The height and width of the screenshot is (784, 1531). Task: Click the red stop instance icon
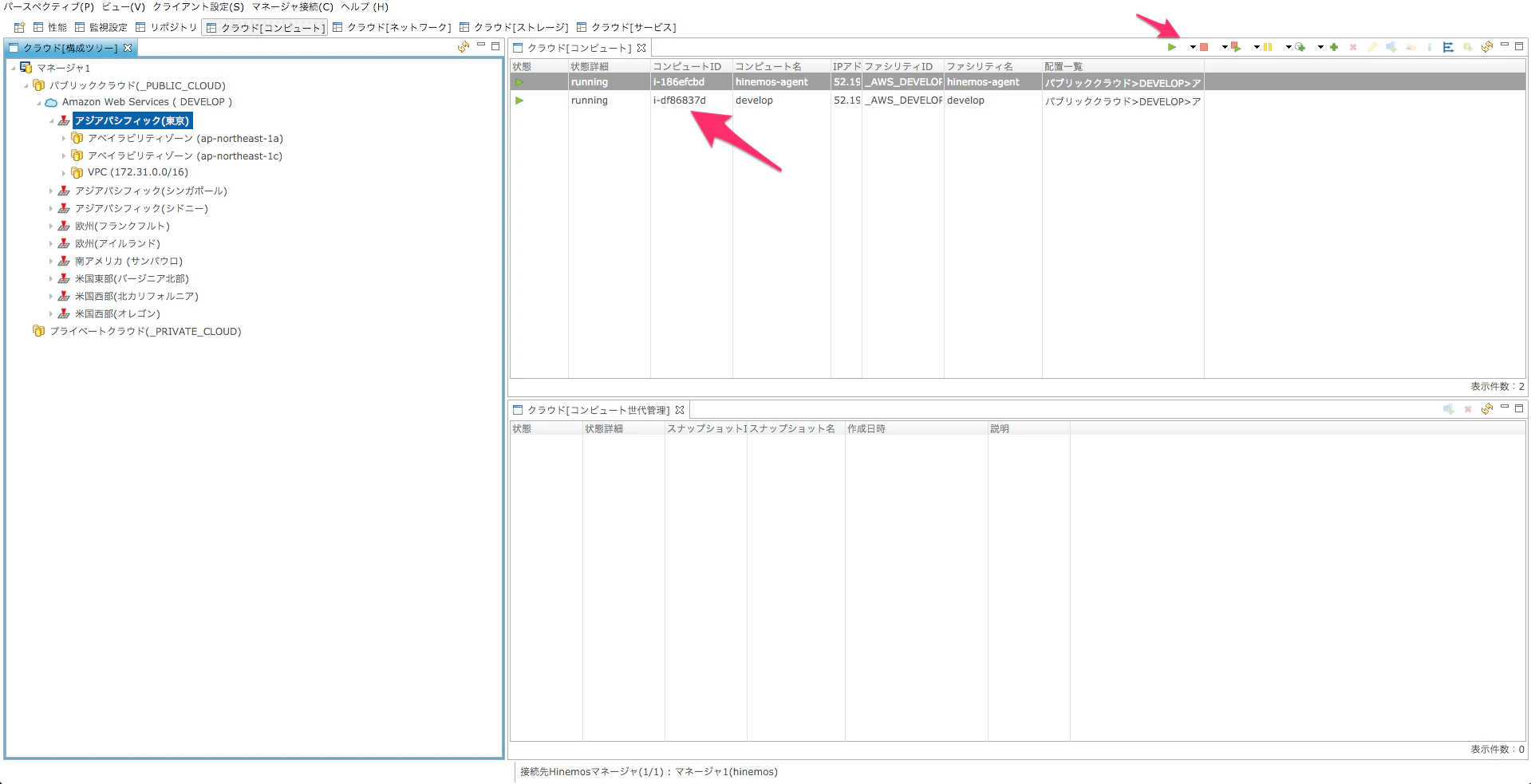[1204, 47]
